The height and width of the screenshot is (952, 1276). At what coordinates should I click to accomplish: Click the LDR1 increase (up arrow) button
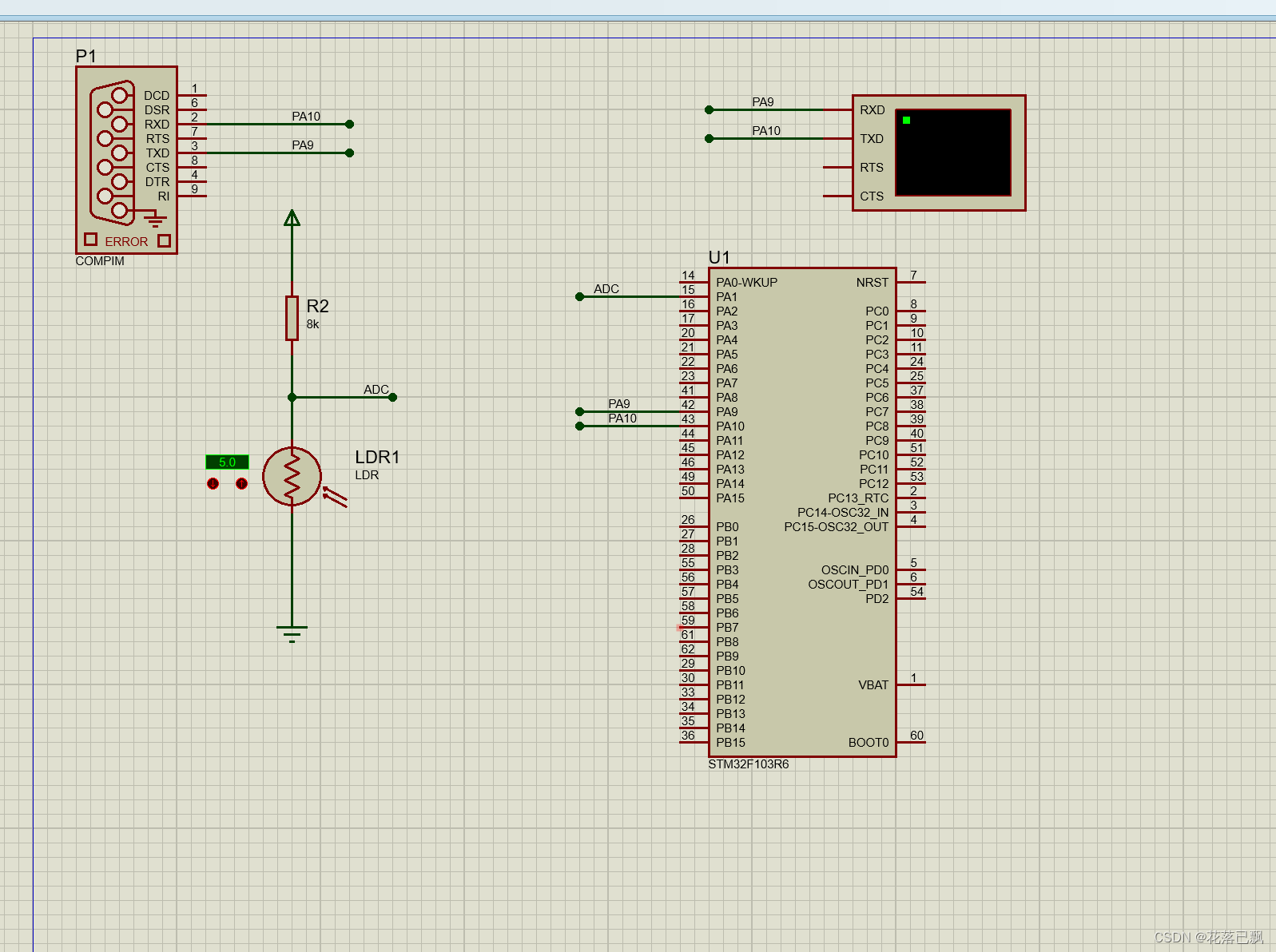242,484
